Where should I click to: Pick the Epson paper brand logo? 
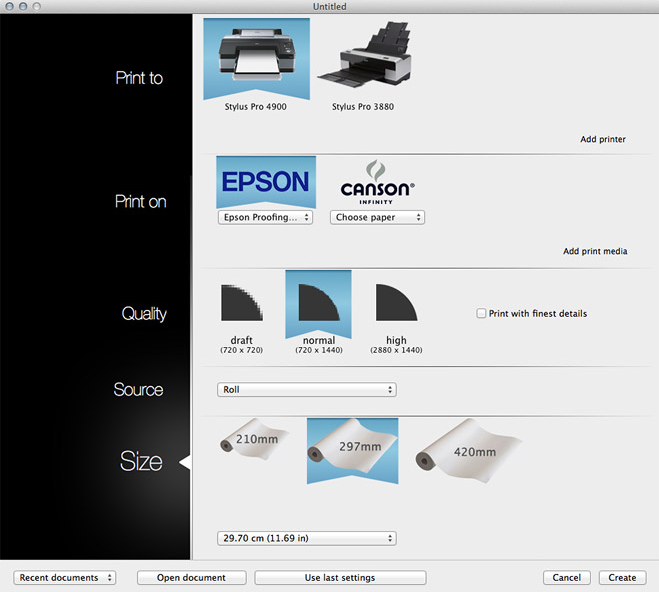[x=266, y=182]
